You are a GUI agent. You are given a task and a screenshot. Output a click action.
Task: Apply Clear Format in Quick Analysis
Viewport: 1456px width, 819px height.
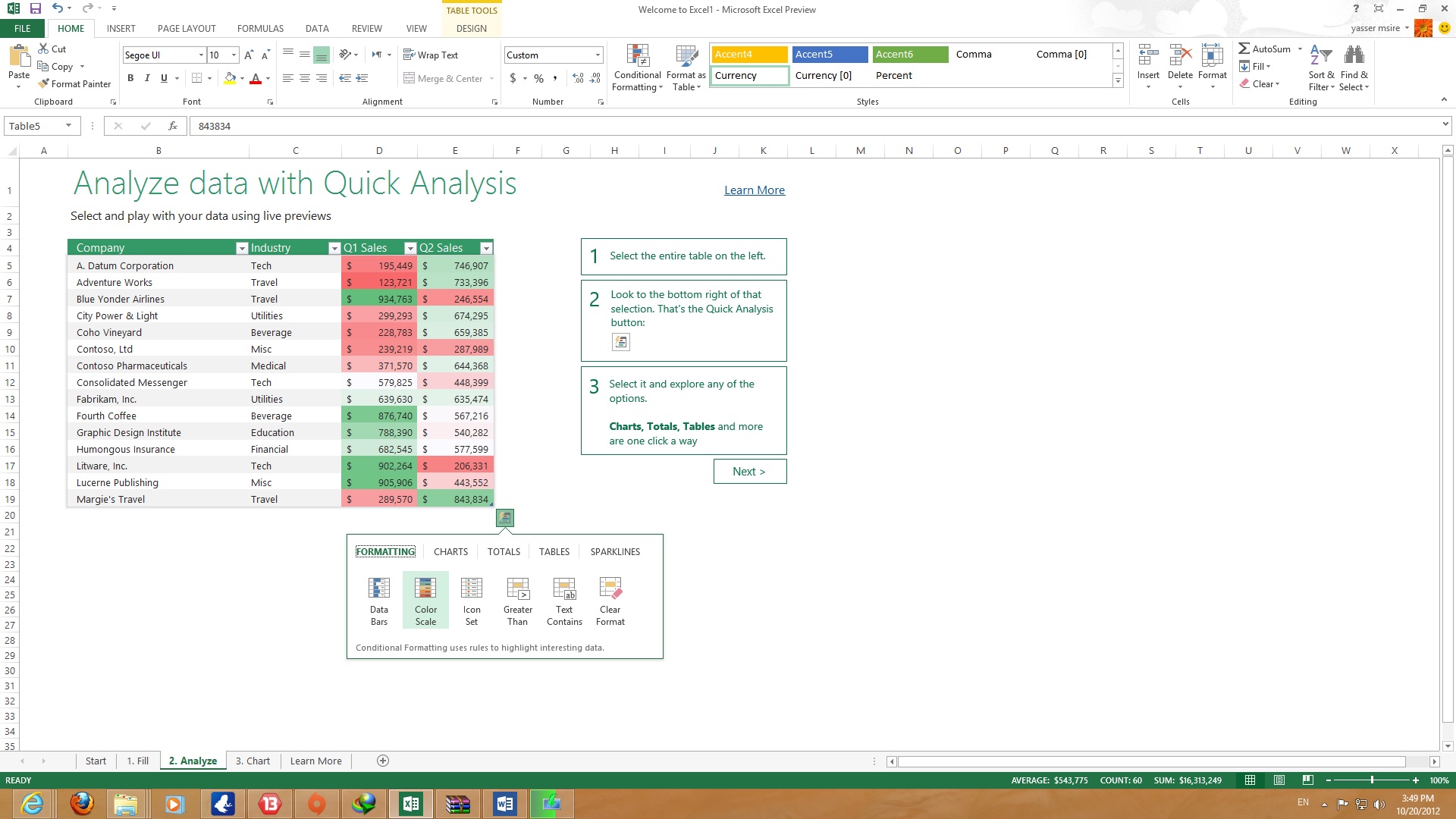pos(610,601)
